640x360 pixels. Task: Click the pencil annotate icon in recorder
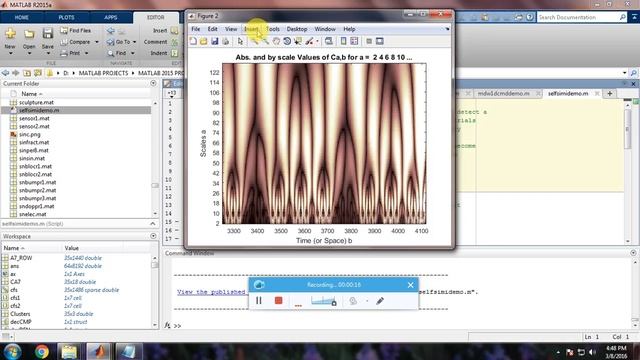click(380, 301)
